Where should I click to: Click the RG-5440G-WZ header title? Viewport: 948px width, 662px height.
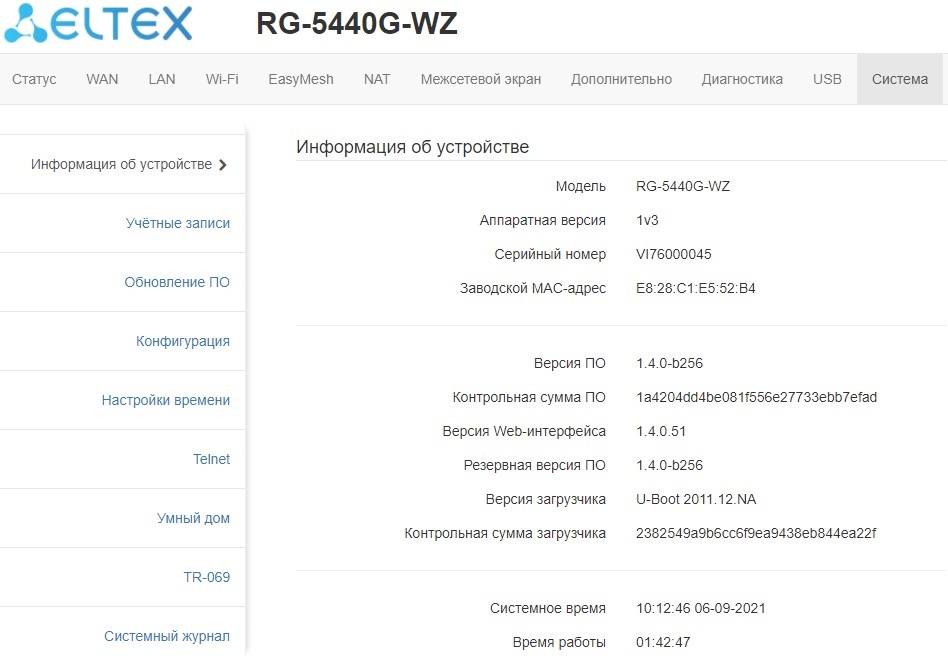click(357, 24)
